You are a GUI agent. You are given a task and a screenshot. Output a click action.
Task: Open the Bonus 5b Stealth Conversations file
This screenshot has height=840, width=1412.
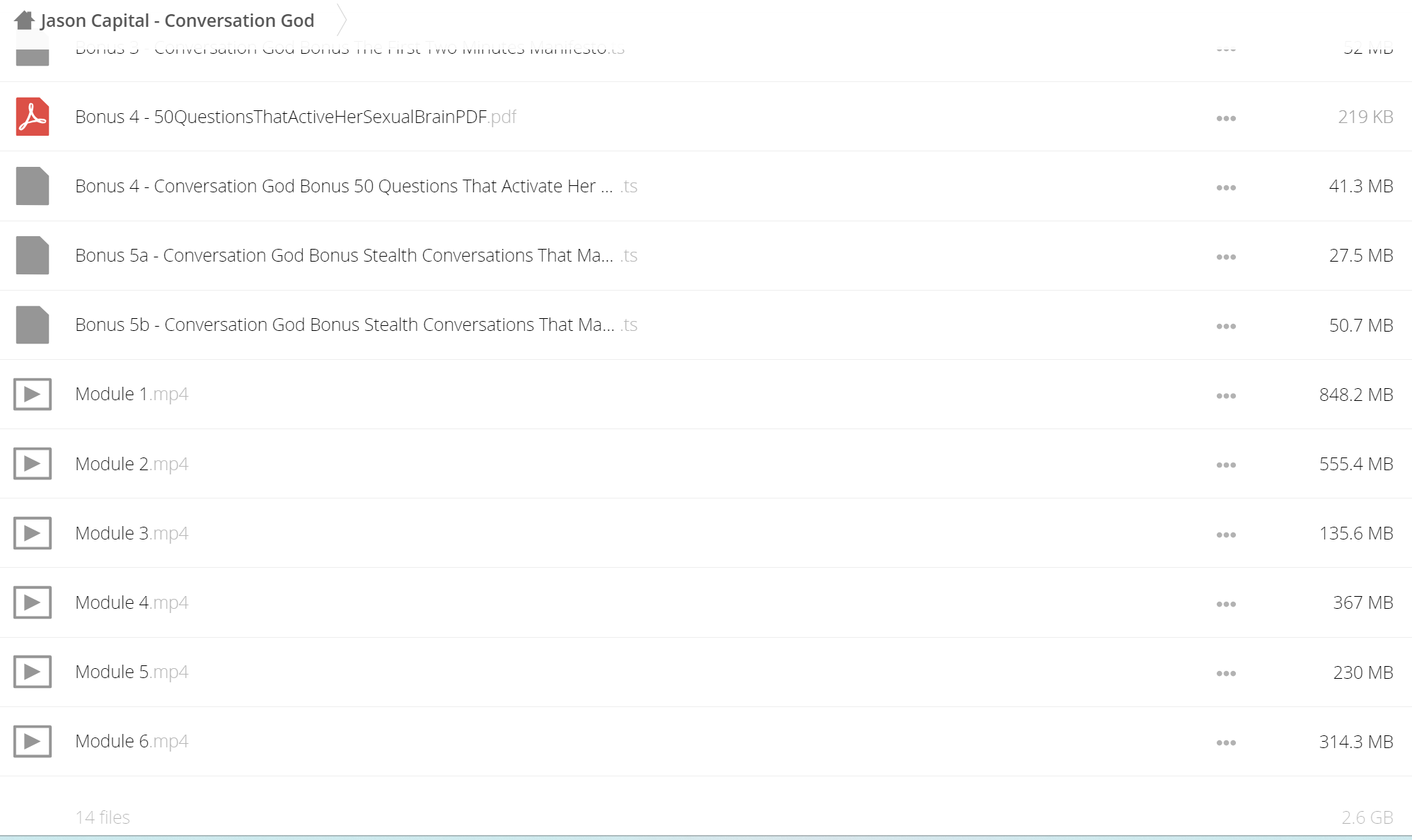[357, 325]
